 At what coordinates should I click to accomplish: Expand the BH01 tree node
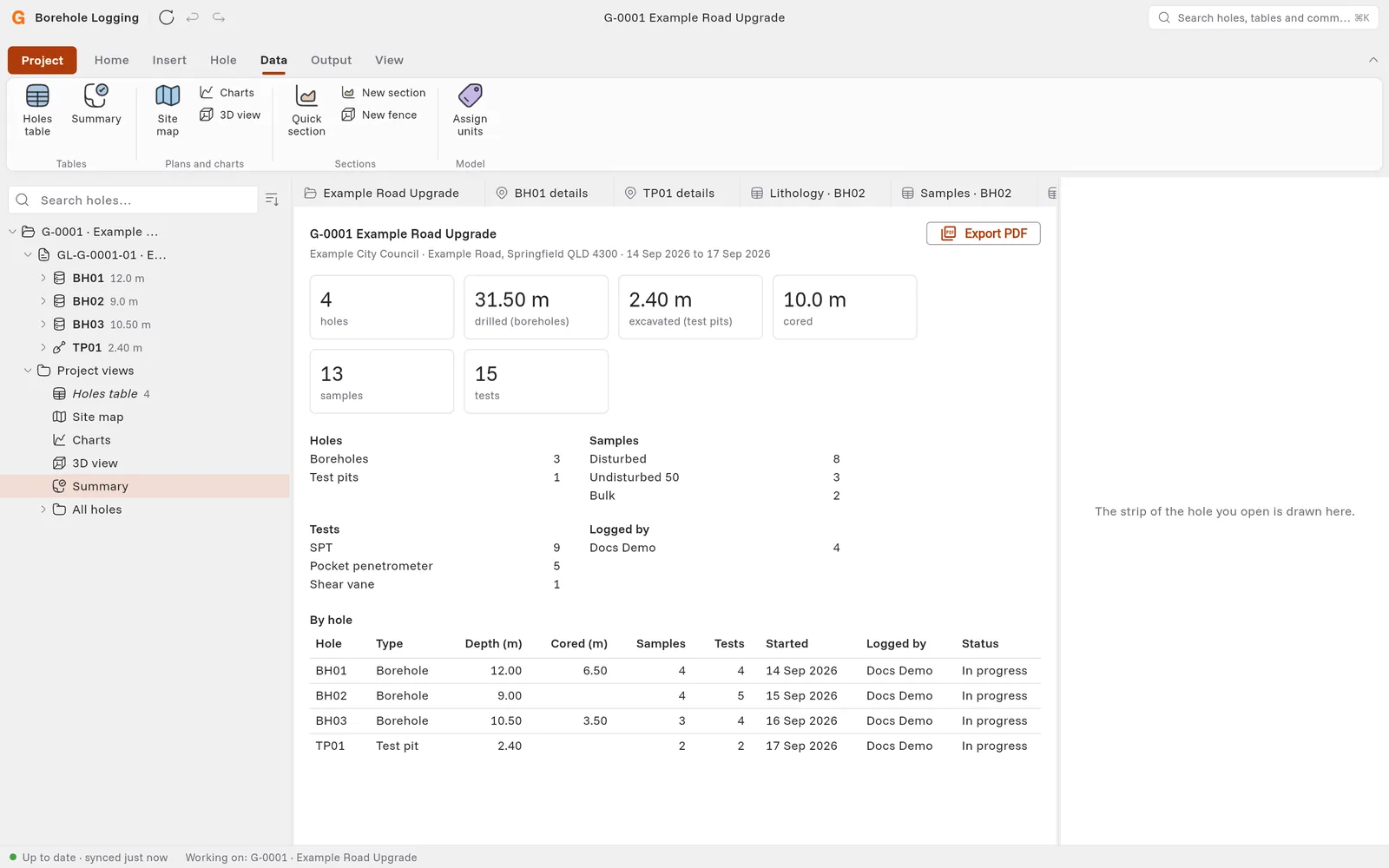pos(43,278)
